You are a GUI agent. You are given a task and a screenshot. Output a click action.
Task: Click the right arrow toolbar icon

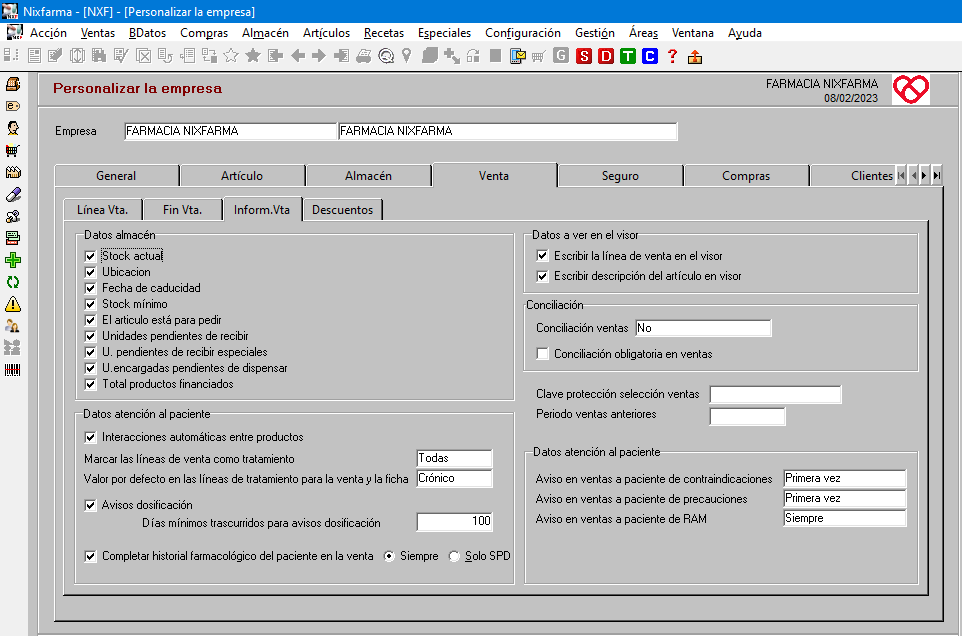(x=319, y=56)
